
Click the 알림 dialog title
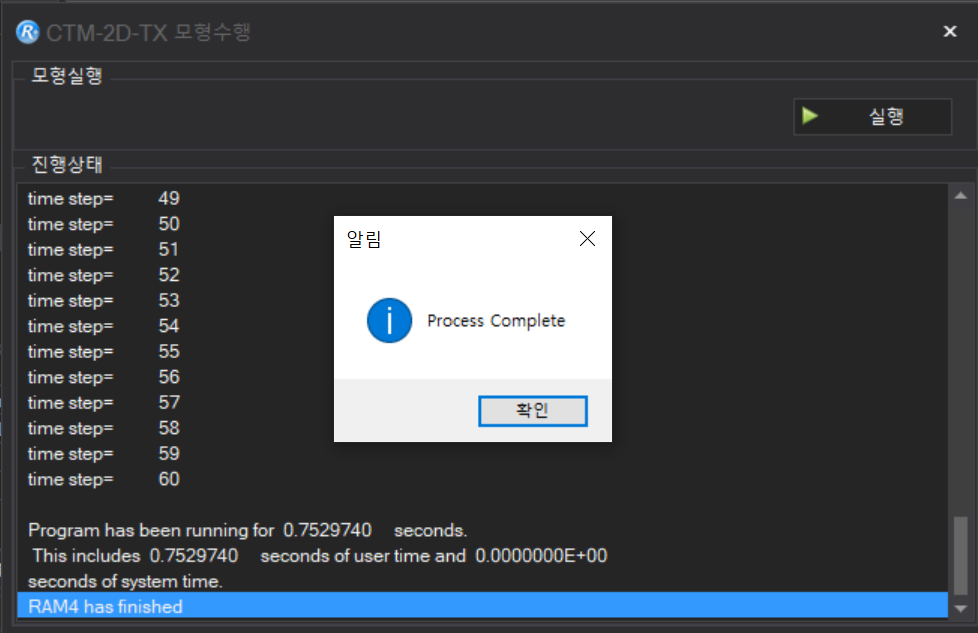[x=364, y=239]
